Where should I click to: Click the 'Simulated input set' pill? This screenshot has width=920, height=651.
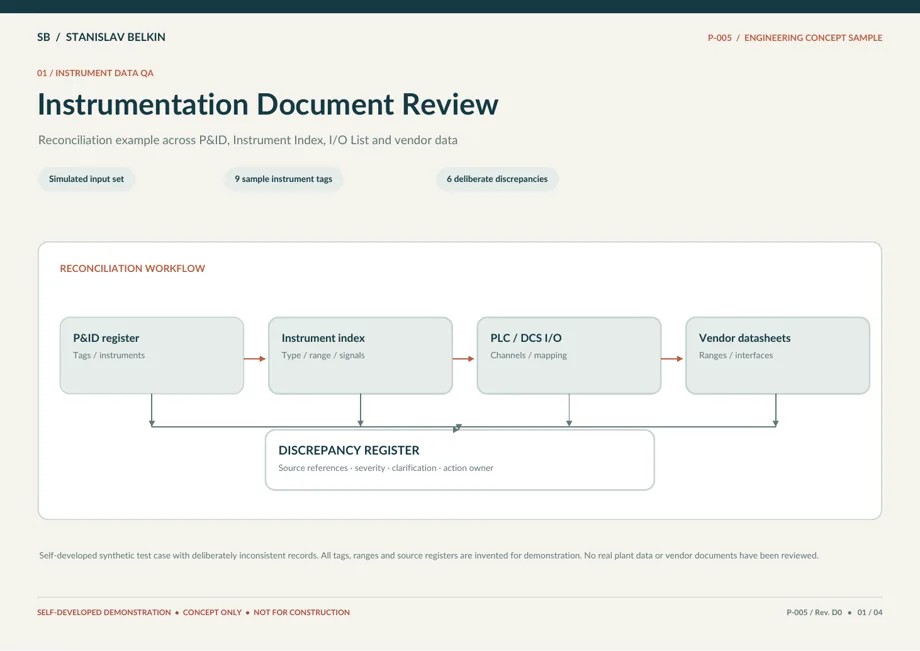pos(86,179)
